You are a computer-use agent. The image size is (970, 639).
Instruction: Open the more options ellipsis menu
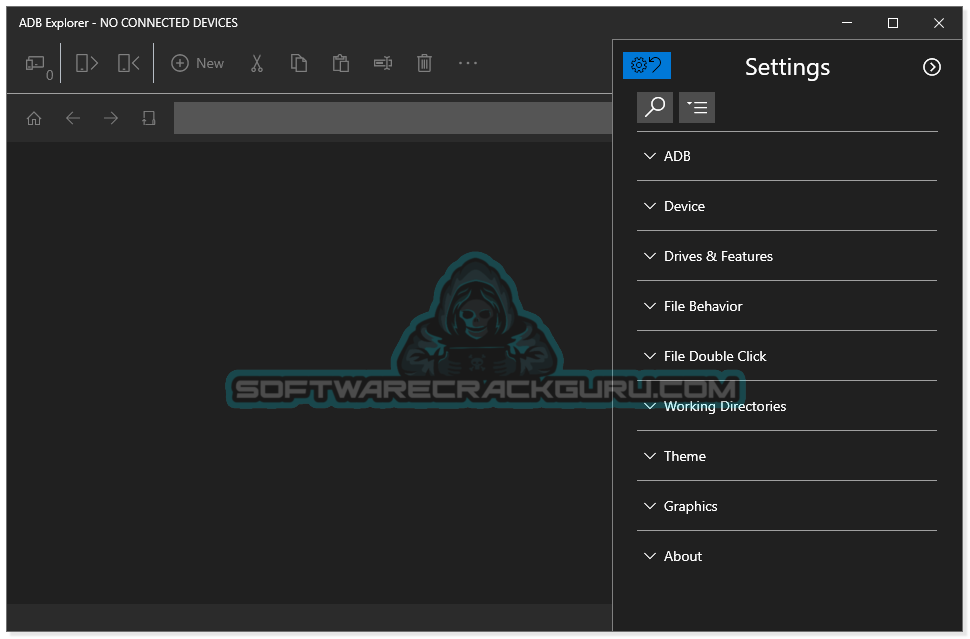coord(468,63)
